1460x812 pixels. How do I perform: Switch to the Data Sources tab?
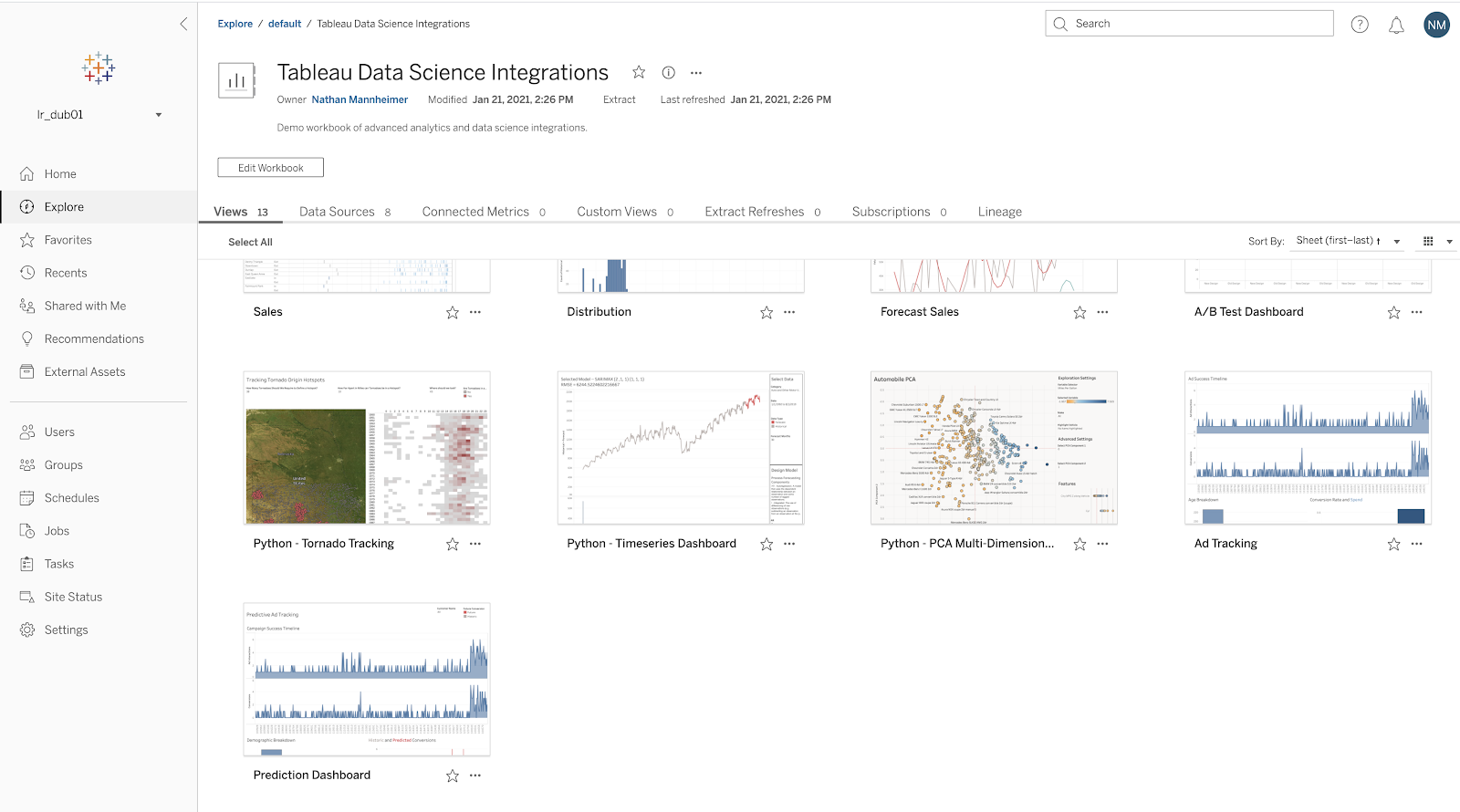pos(337,212)
